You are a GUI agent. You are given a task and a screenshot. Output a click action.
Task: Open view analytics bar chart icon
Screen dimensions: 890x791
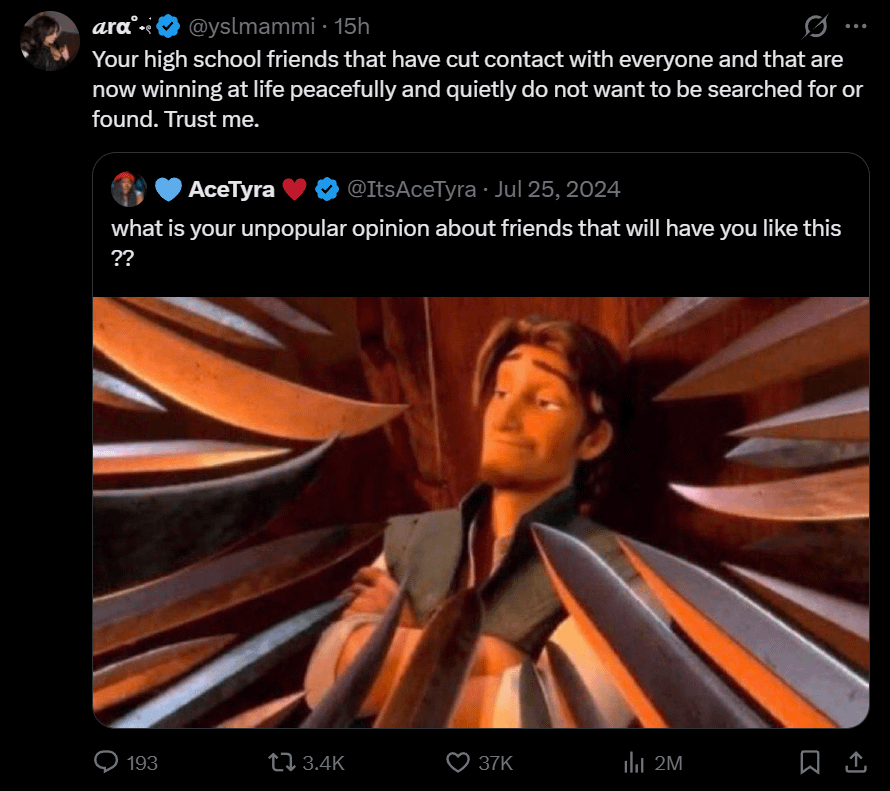(633, 762)
